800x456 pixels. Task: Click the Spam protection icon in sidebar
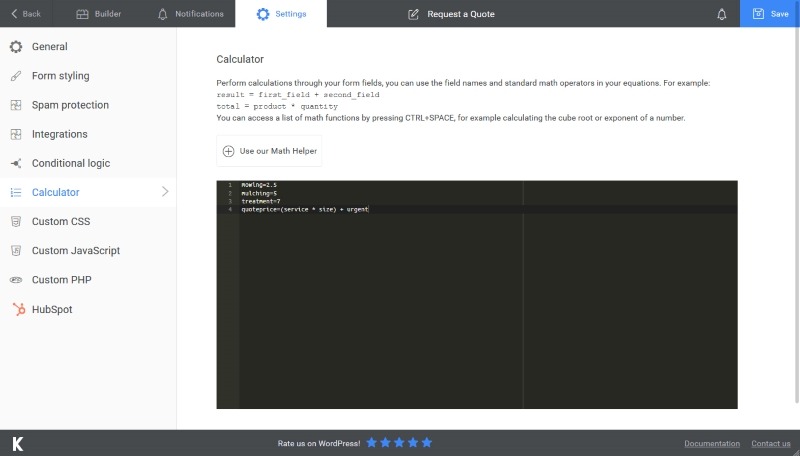[16, 105]
